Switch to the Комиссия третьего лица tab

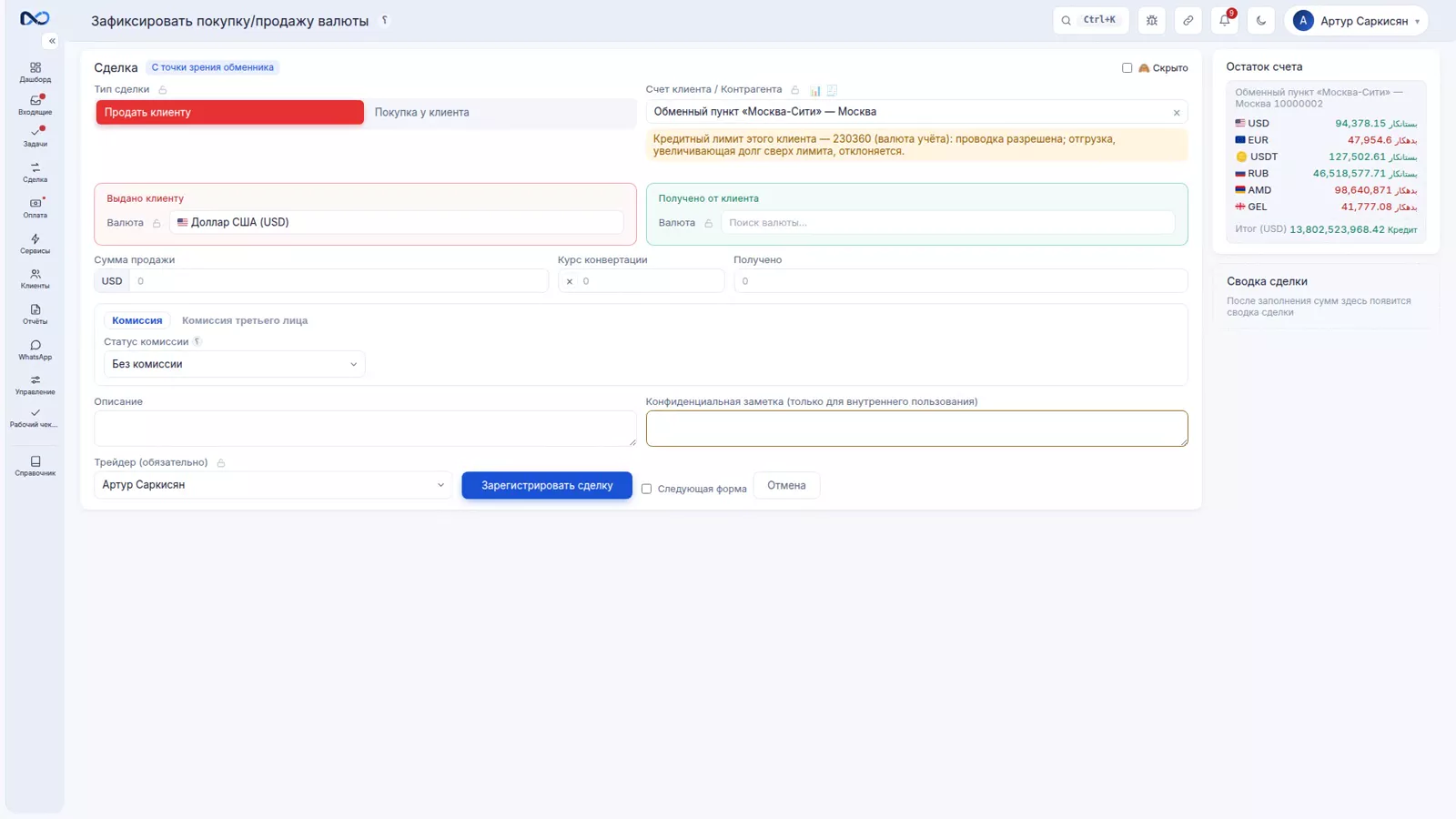click(x=245, y=320)
